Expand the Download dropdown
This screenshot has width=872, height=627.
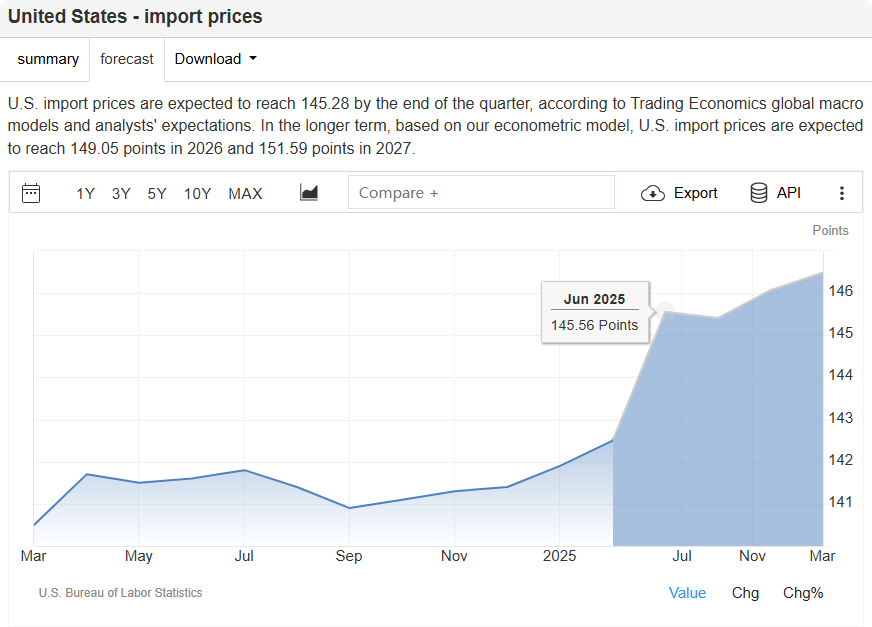pos(215,59)
